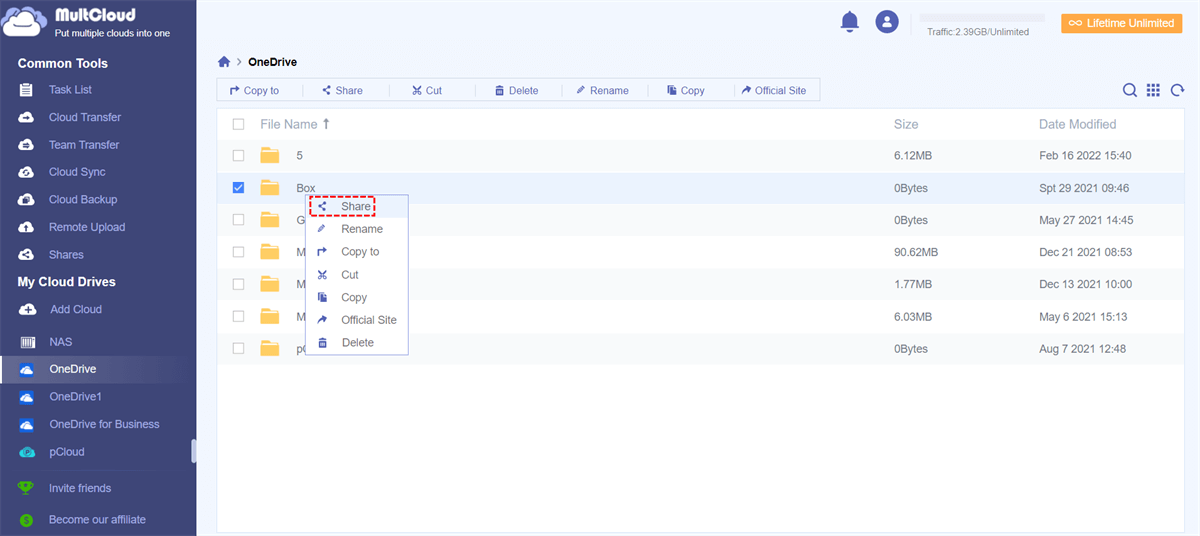
Task: Click the Team Transfer sidebar icon
Action: click(28, 145)
